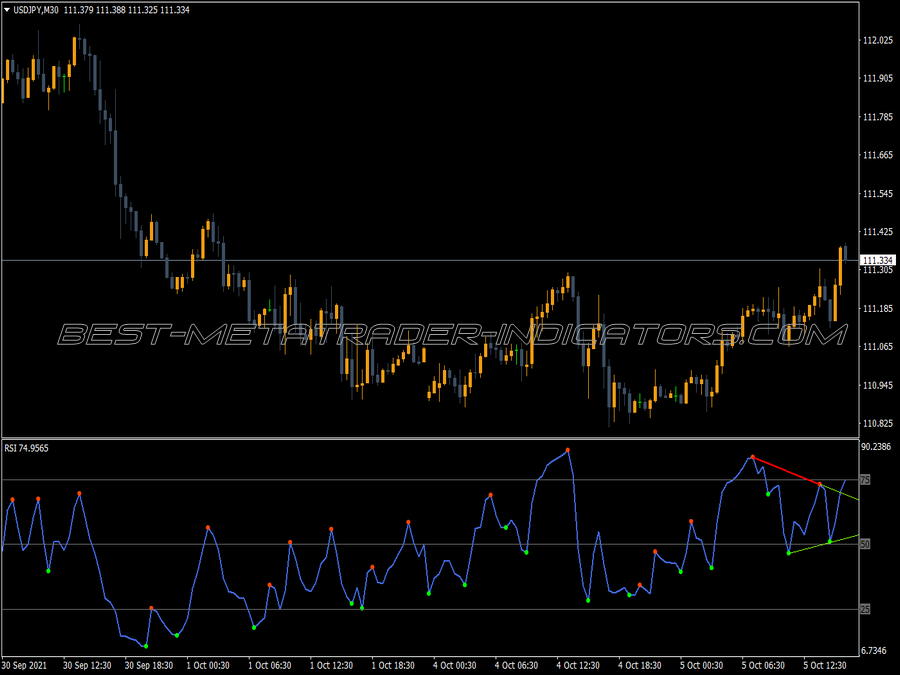The width and height of the screenshot is (900, 675).
Task: Click the 1 Oct 00:30 time label
Action: (x=208, y=665)
